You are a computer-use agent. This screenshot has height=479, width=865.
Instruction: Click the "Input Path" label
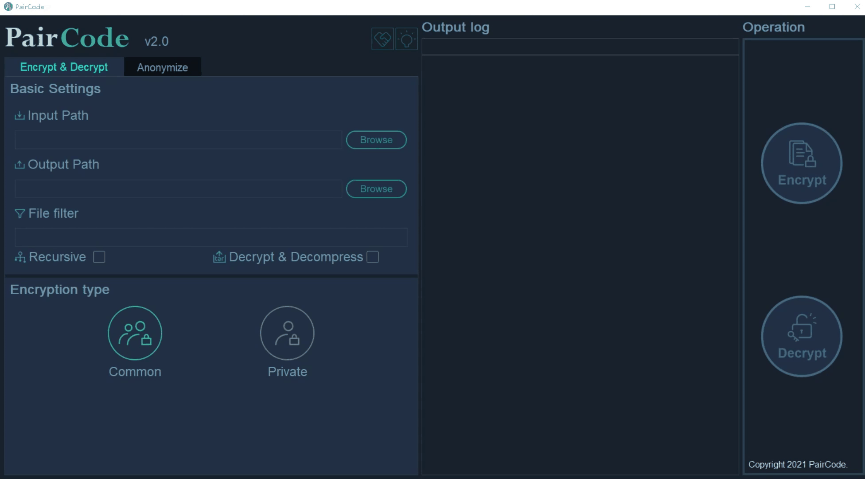point(58,115)
